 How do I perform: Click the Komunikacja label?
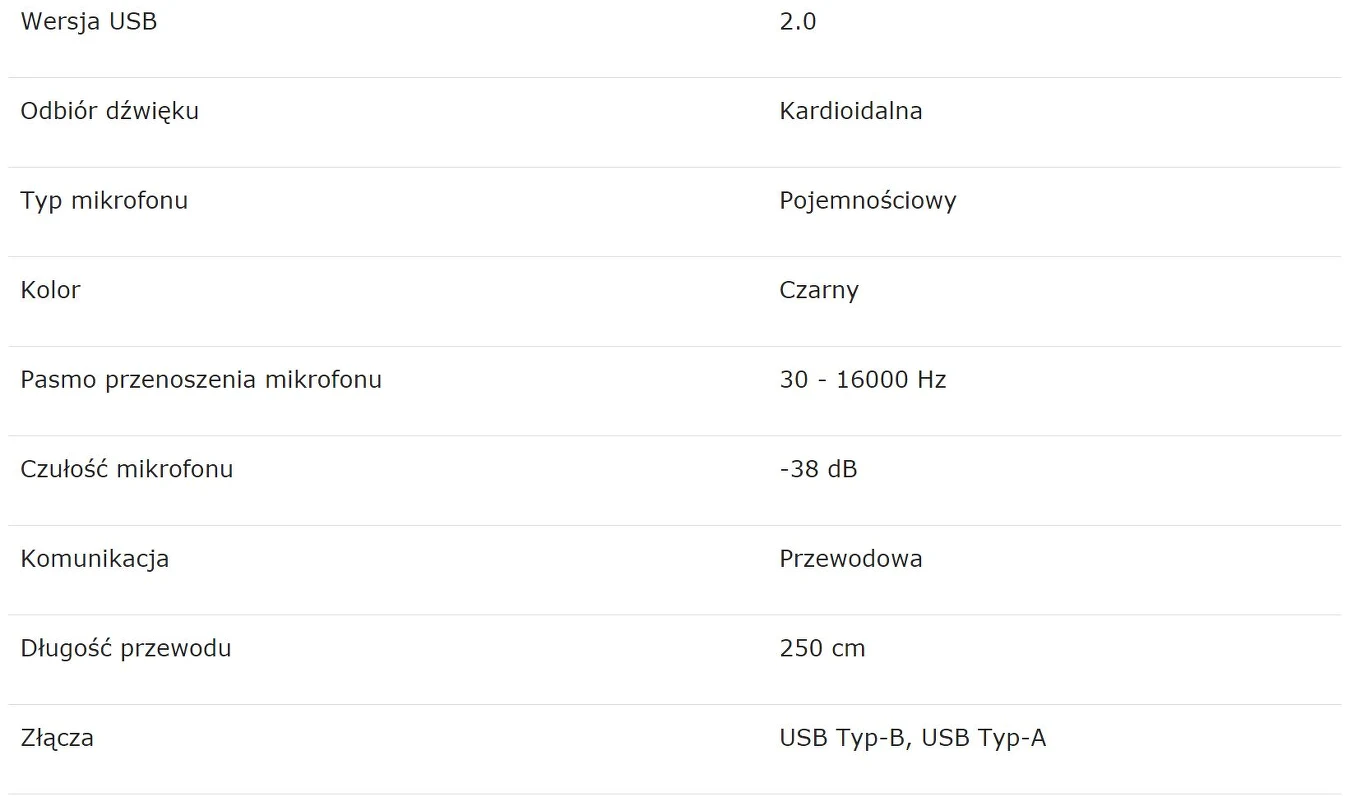click(x=95, y=559)
